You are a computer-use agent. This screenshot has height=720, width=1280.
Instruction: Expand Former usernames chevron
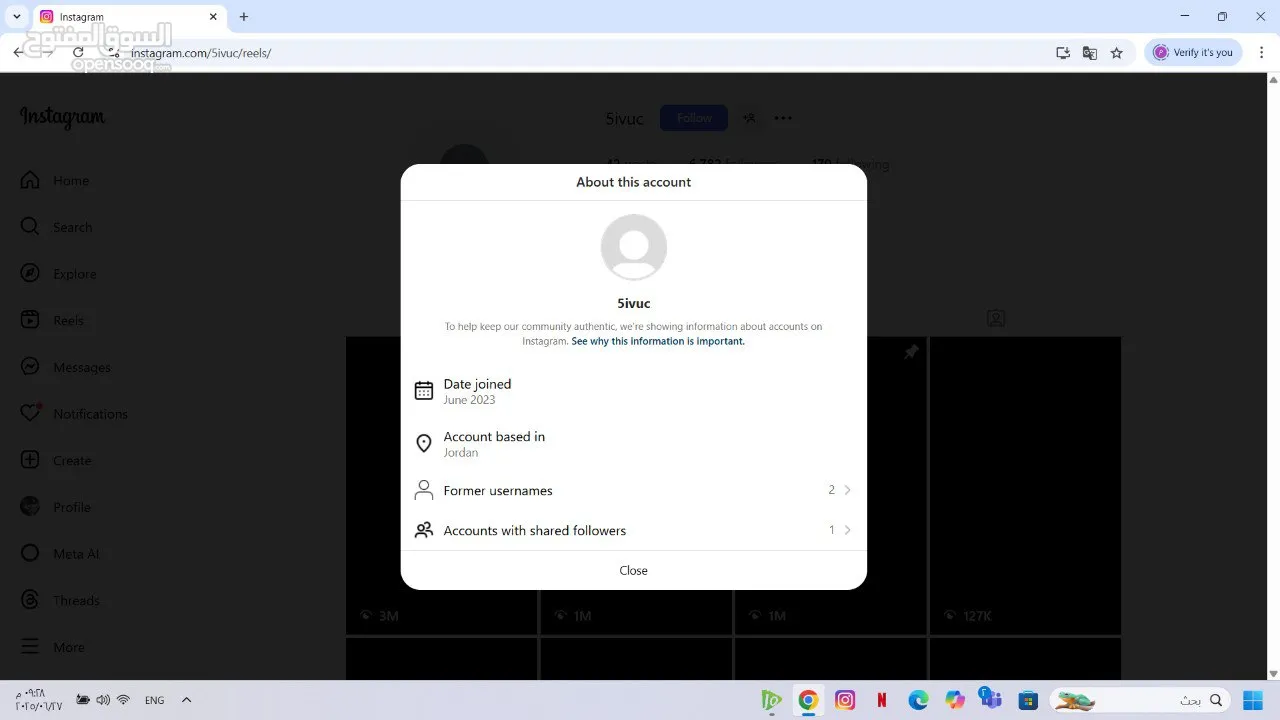click(848, 490)
